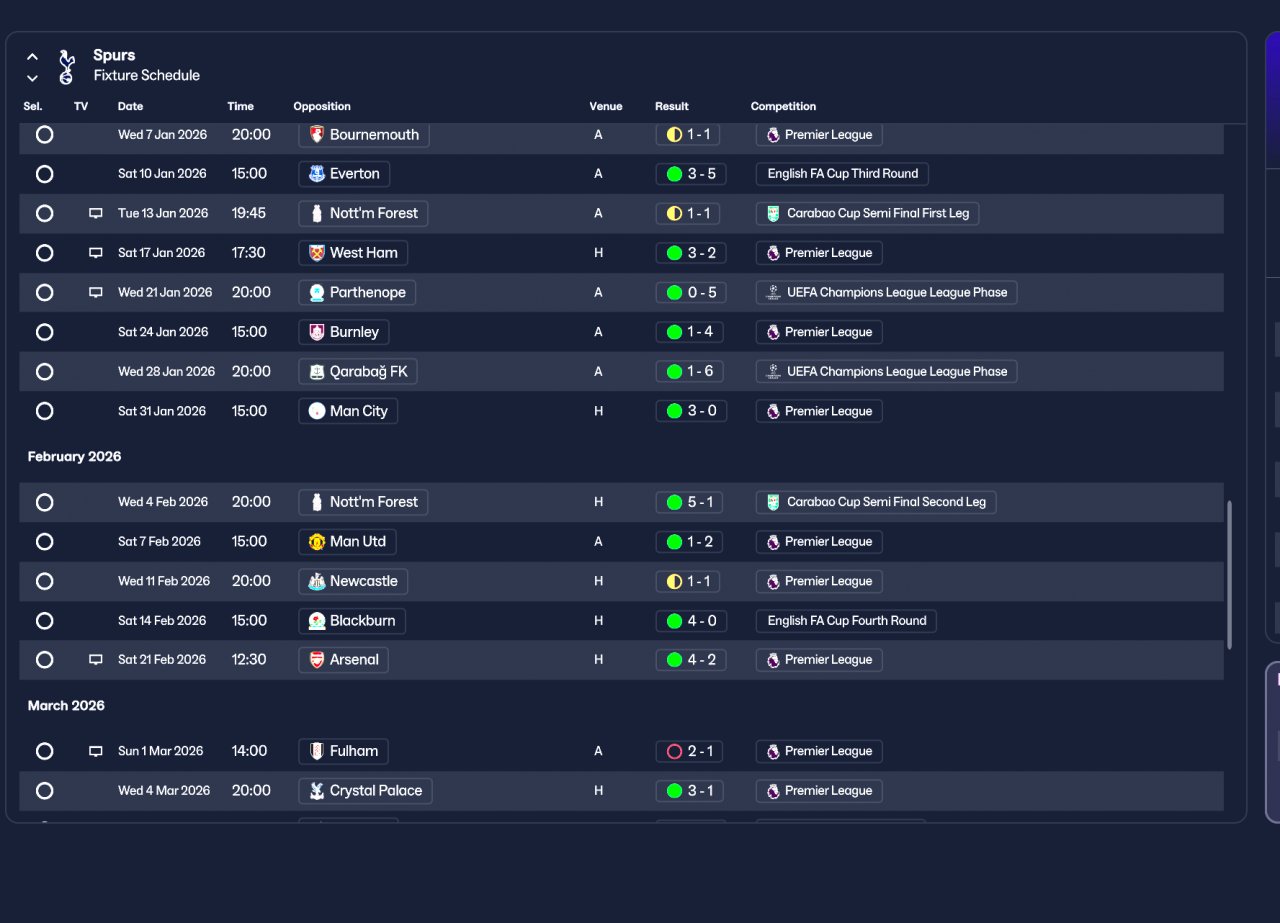Click the Parthenope club badge icon
The width and height of the screenshot is (1280, 923).
pyautogui.click(x=317, y=293)
